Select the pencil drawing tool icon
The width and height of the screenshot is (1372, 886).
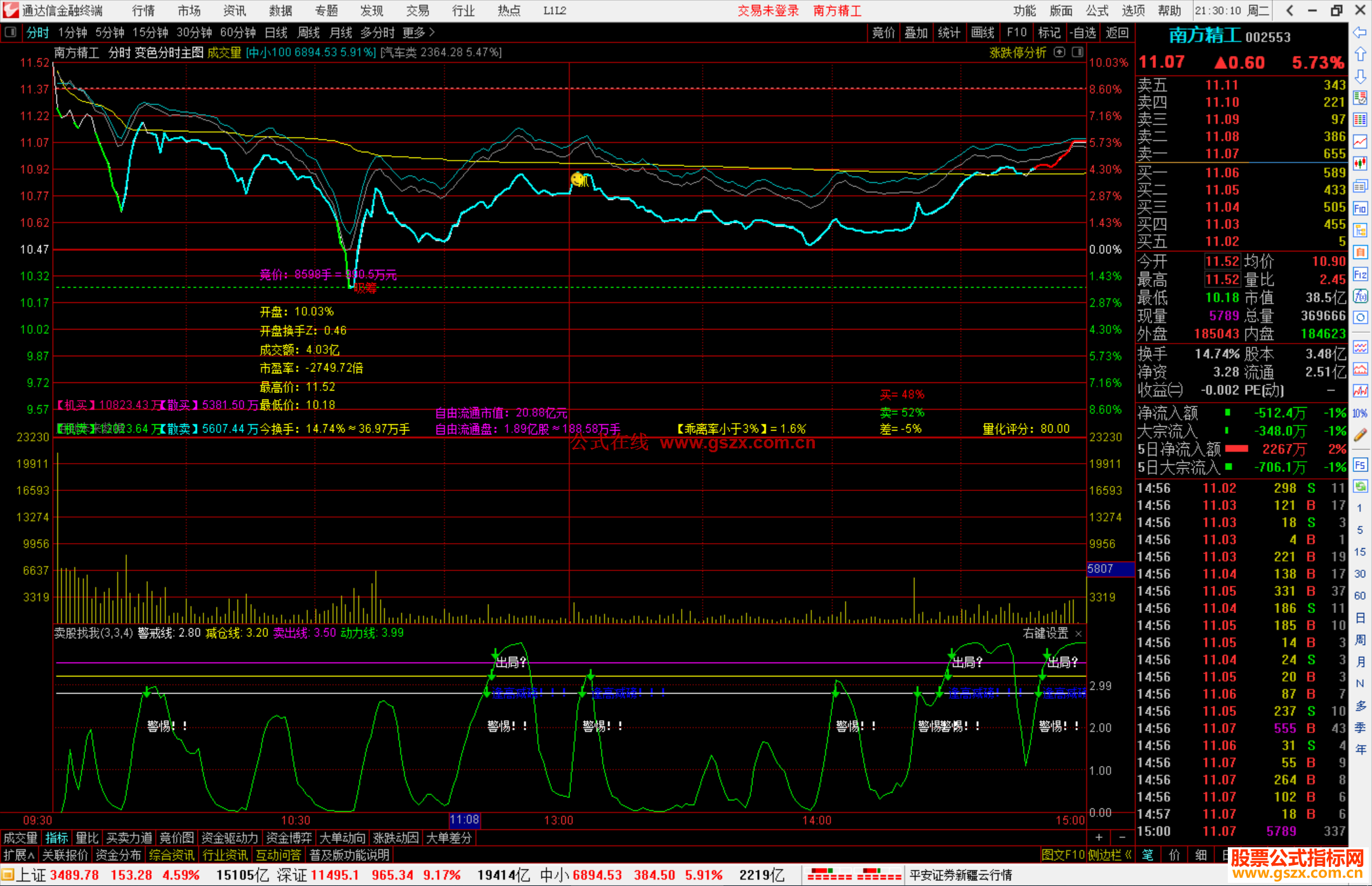1360,435
